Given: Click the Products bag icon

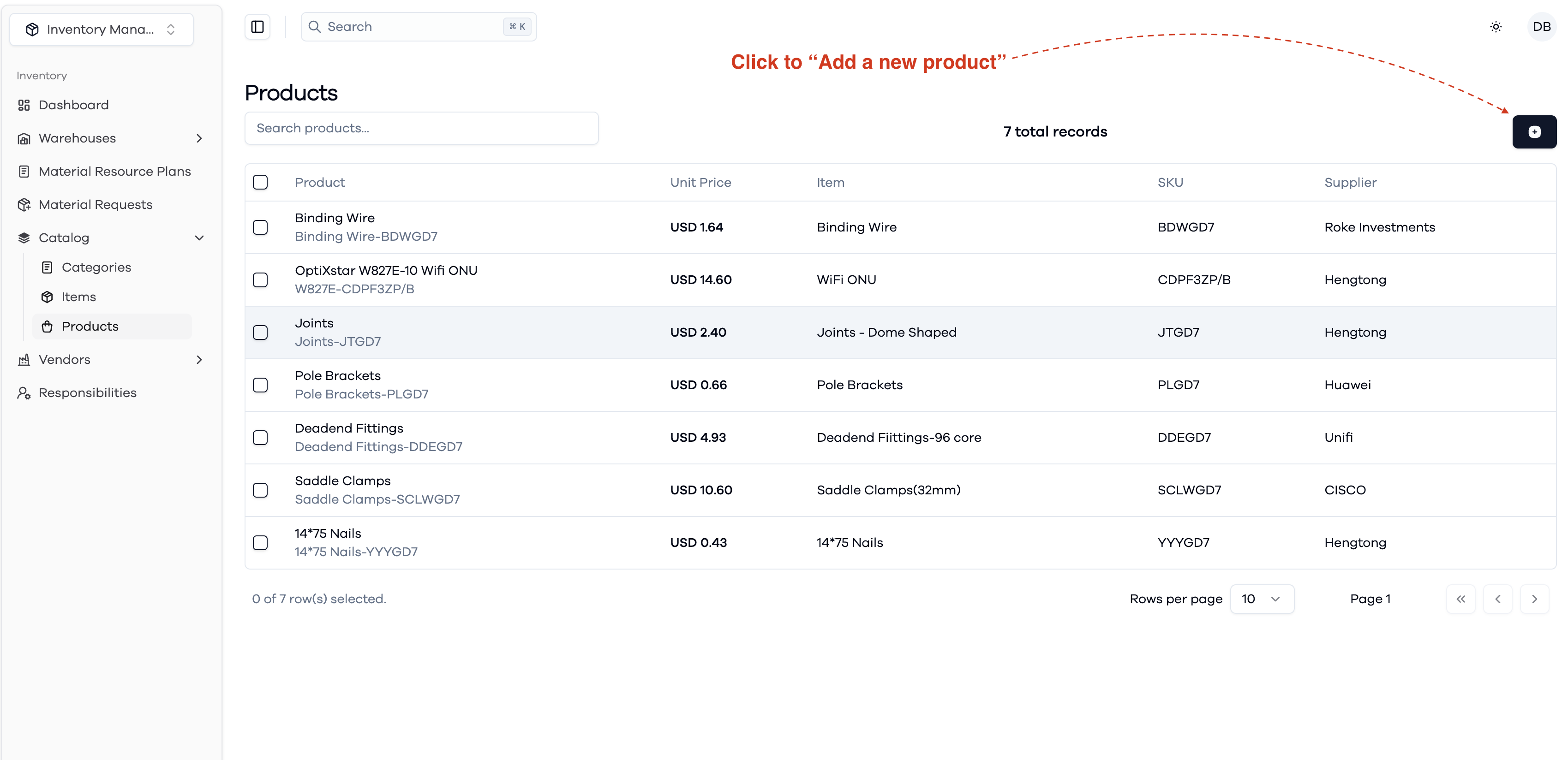Looking at the screenshot, I should pyautogui.click(x=47, y=327).
